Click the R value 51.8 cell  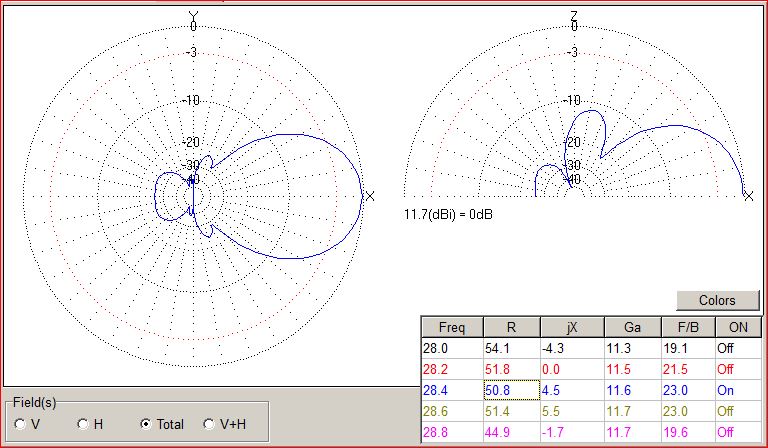[511, 369]
